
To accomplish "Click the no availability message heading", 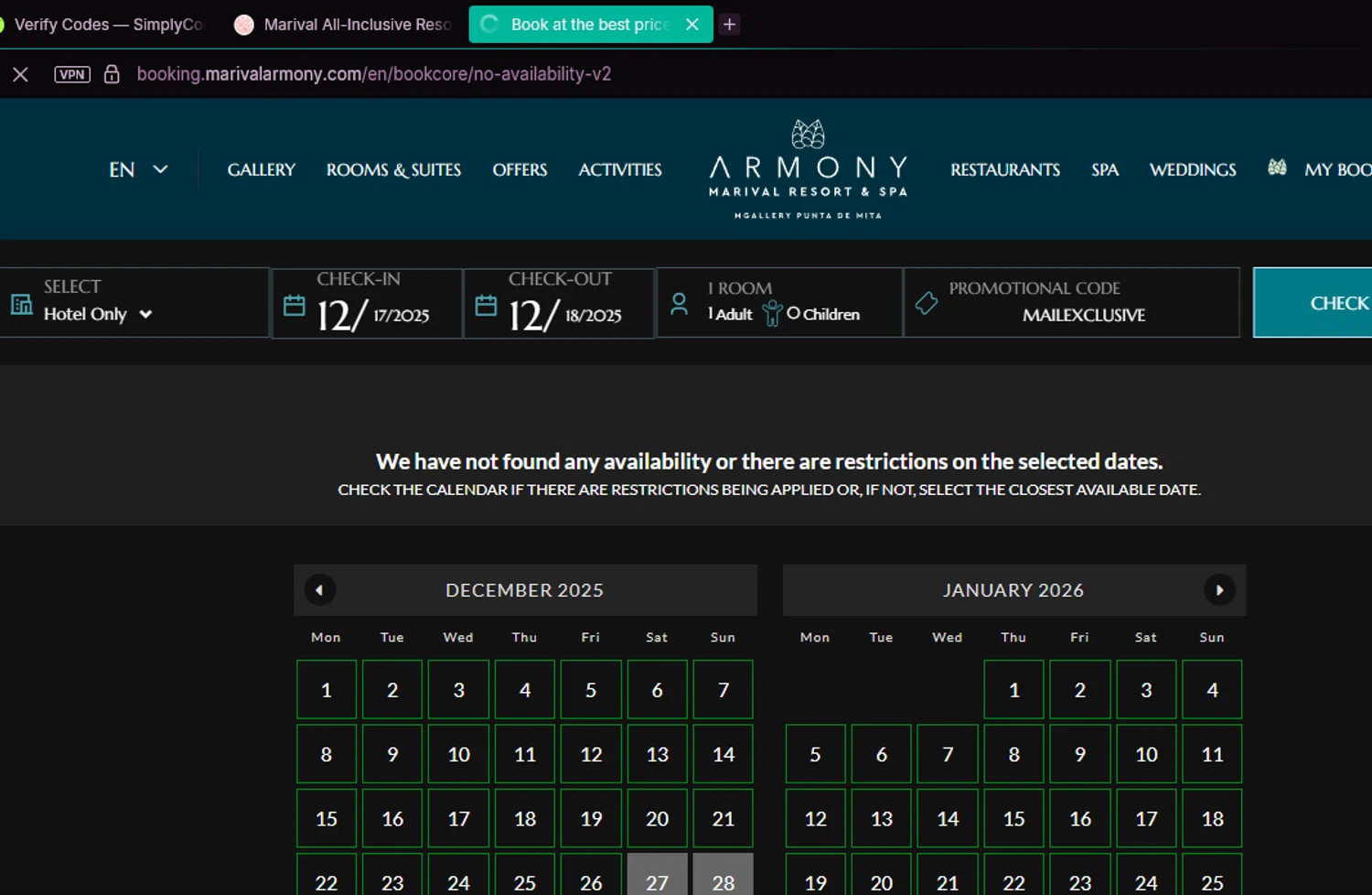I will point(769,461).
